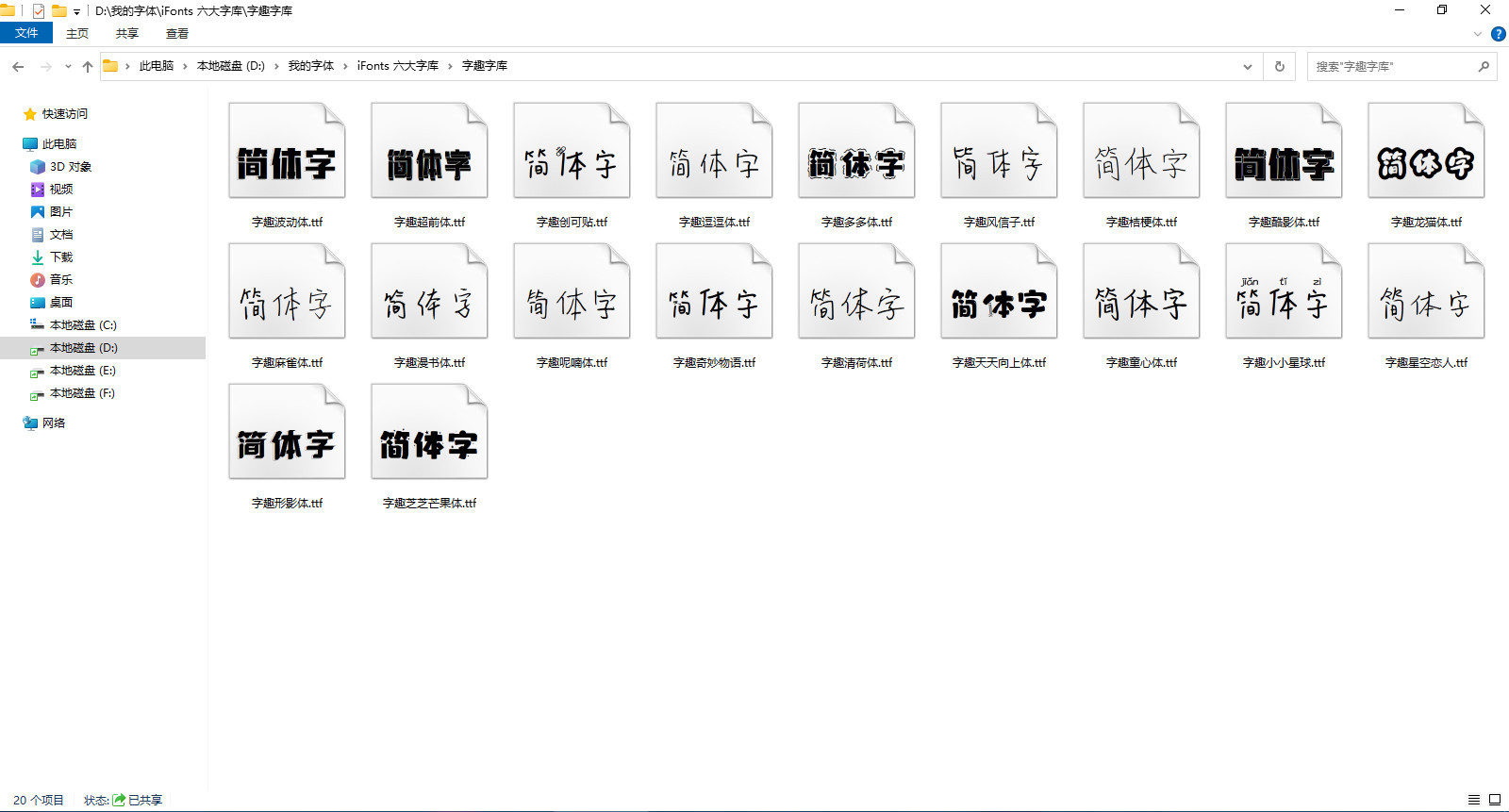Select the 字趣漫书体.ttf font file icon
1509x812 pixels.
[429, 291]
